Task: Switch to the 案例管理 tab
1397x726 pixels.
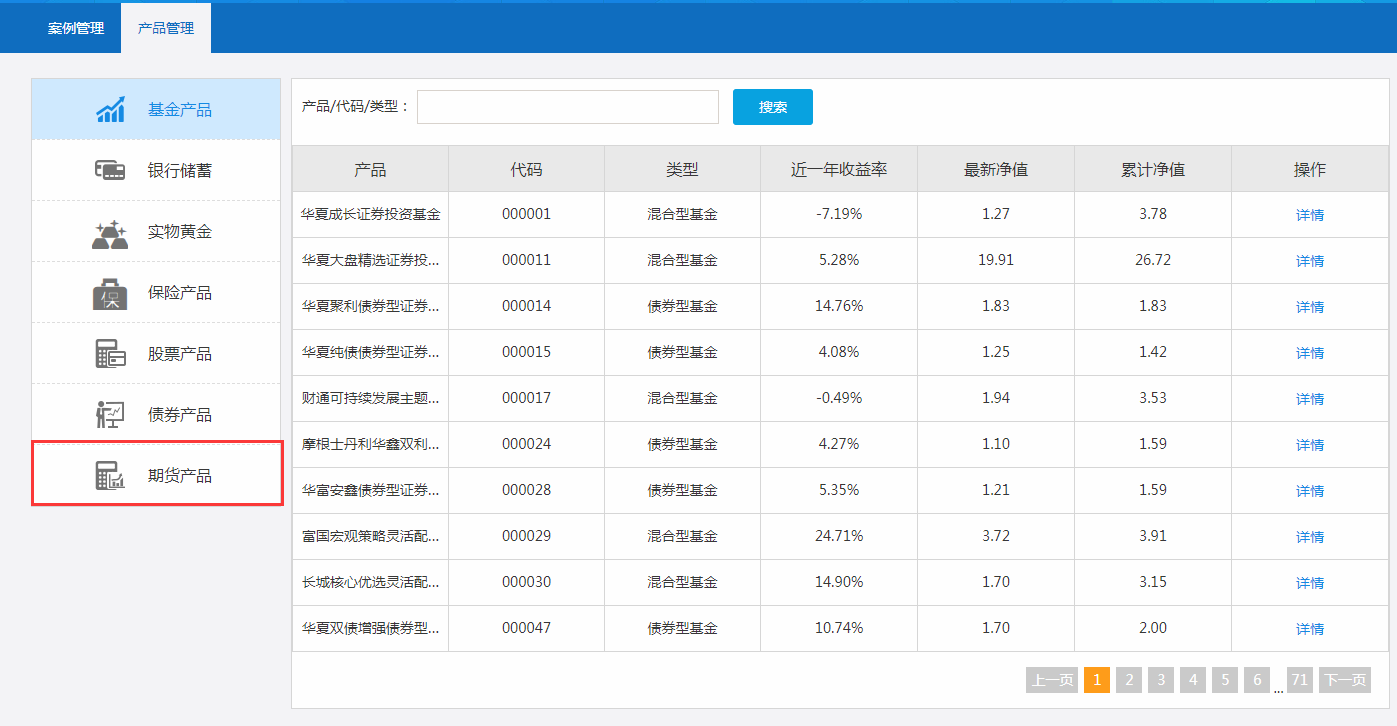Action: 76,28
